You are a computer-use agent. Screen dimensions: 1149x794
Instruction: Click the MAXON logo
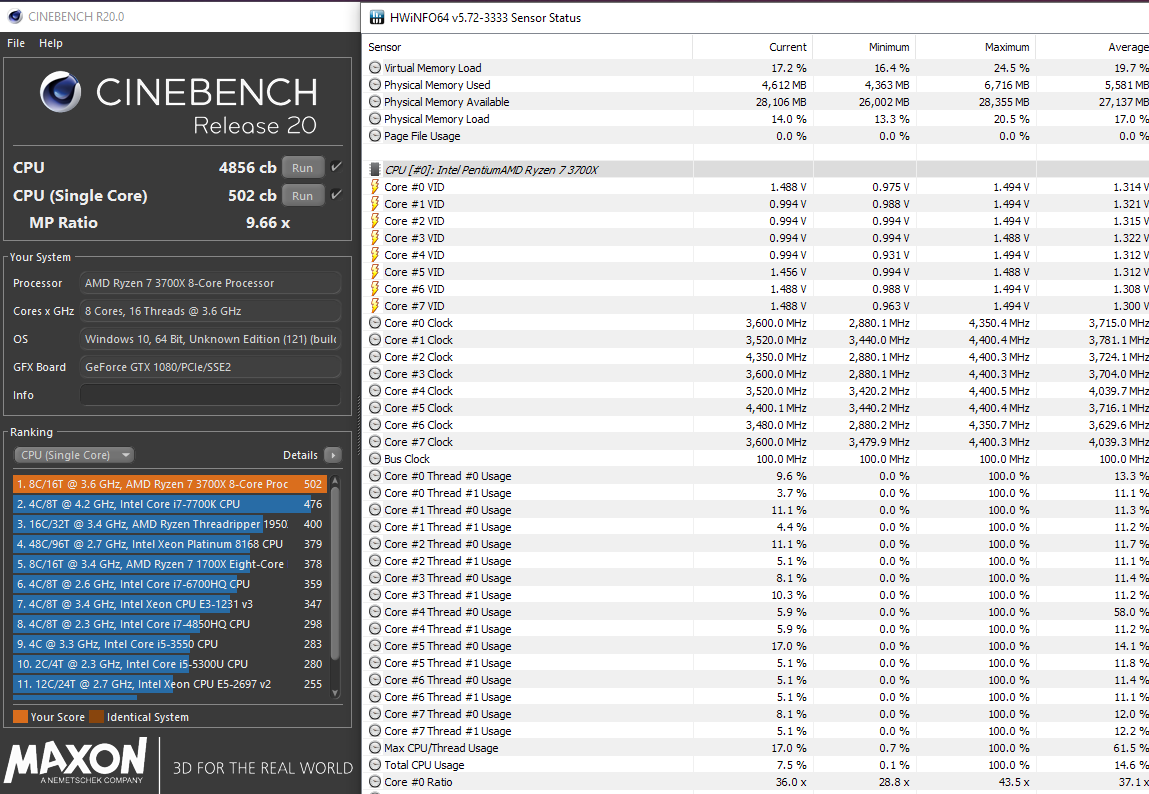pyautogui.click(x=76, y=762)
